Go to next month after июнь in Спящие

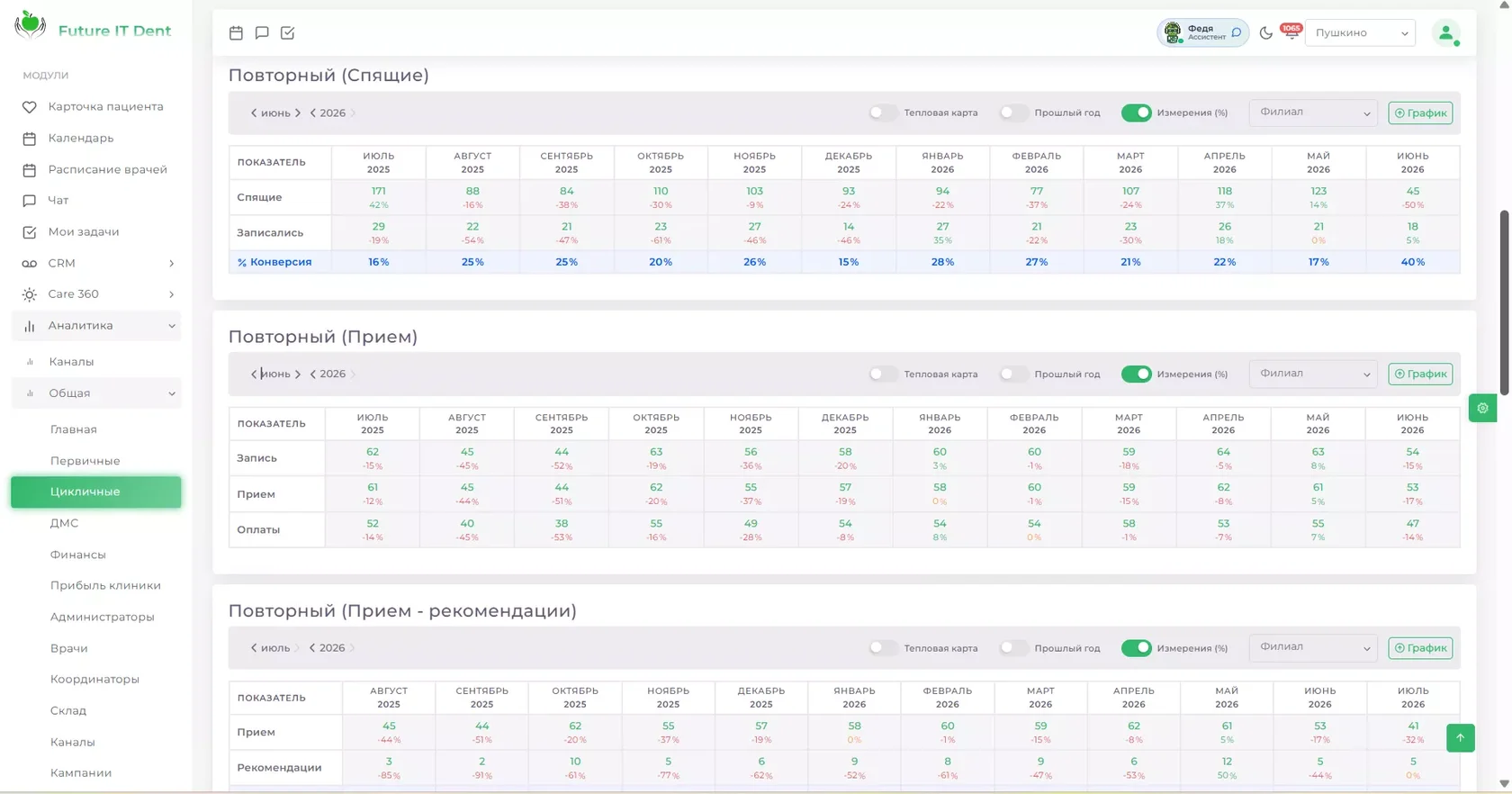[x=298, y=113]
